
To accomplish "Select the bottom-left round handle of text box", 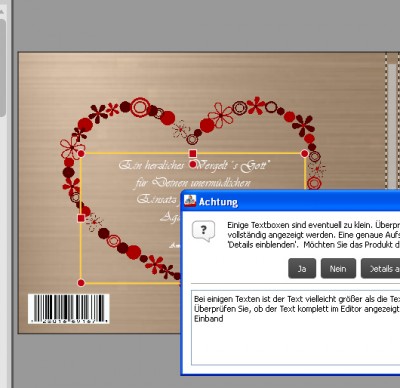I will coord(81,283).
